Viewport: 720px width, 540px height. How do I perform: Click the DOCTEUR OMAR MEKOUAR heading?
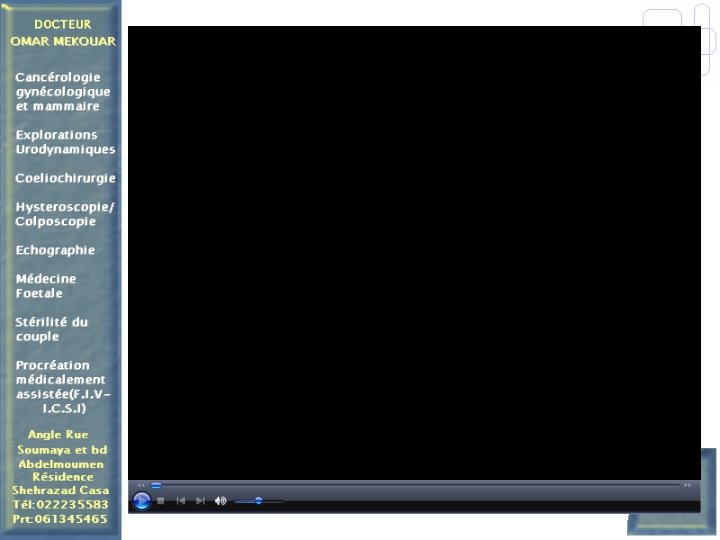click(x=63, y=33)
